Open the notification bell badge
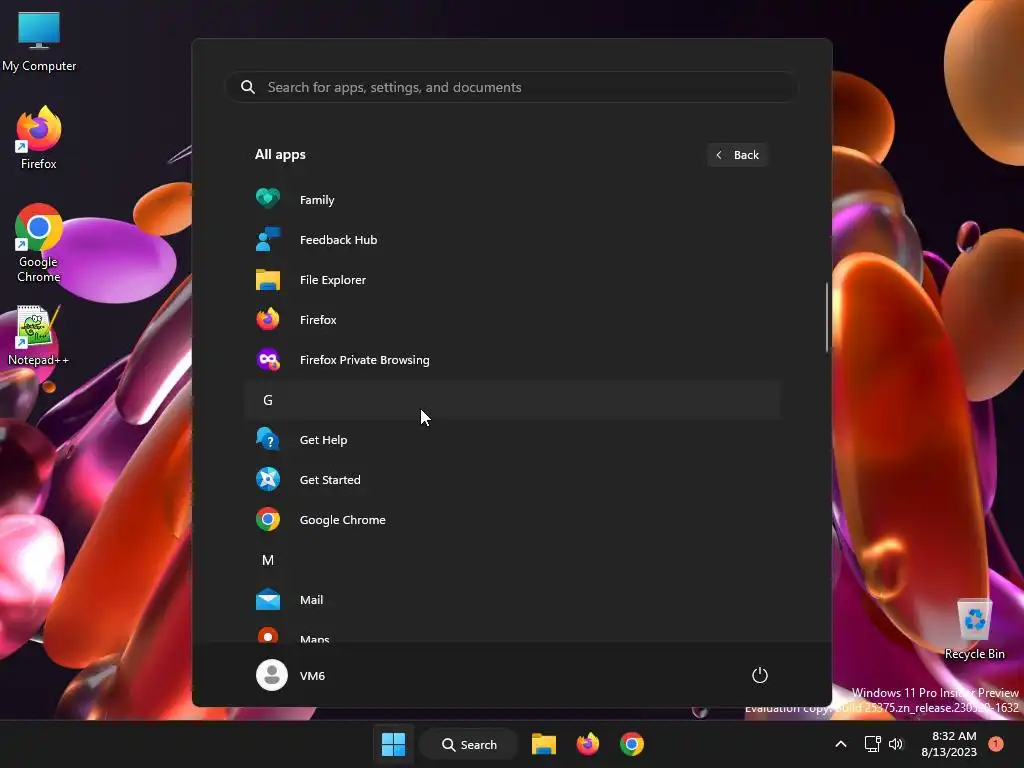 click(996, 744)
